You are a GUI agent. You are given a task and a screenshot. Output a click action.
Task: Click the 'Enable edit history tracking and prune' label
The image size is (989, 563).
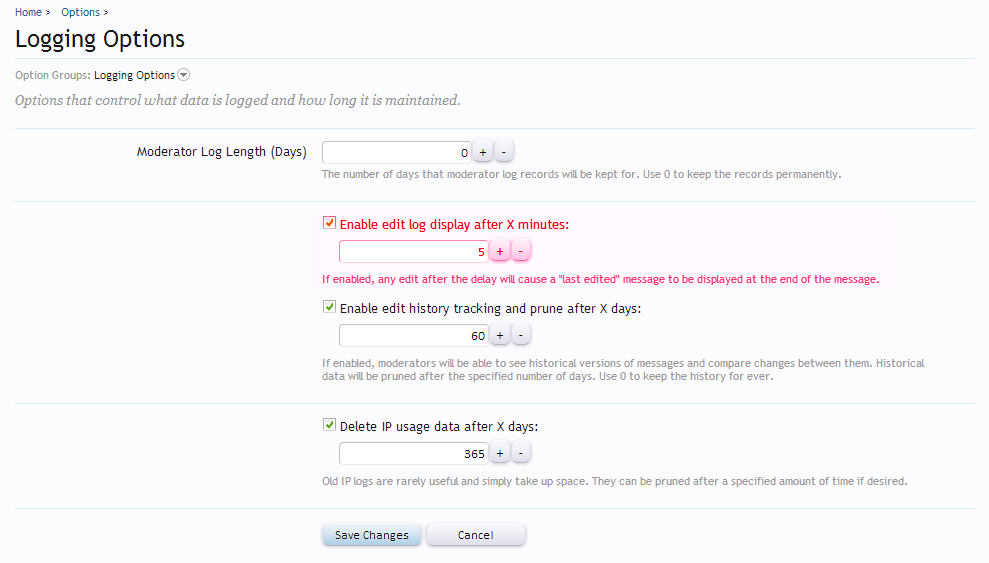click(x=490, y=308)
